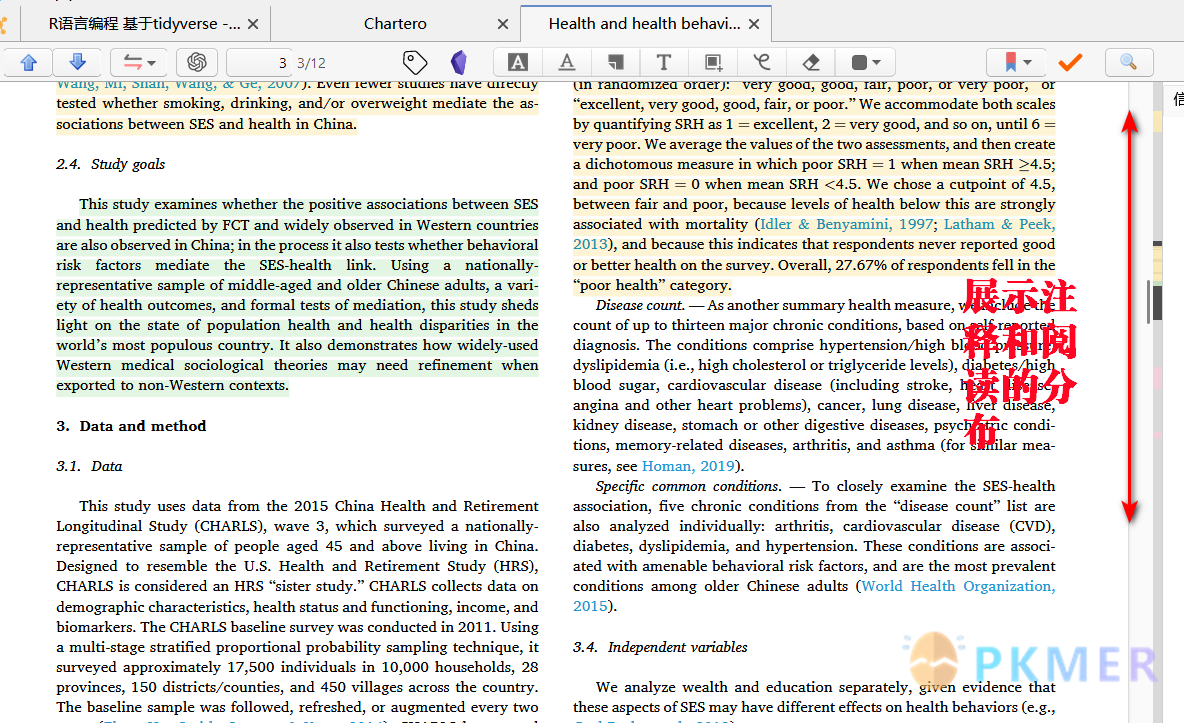Image resolution: width=1184 pixels, height=723 pixels.
Task: Open the World Health Organization, citation link
Action: click(958, 586)
